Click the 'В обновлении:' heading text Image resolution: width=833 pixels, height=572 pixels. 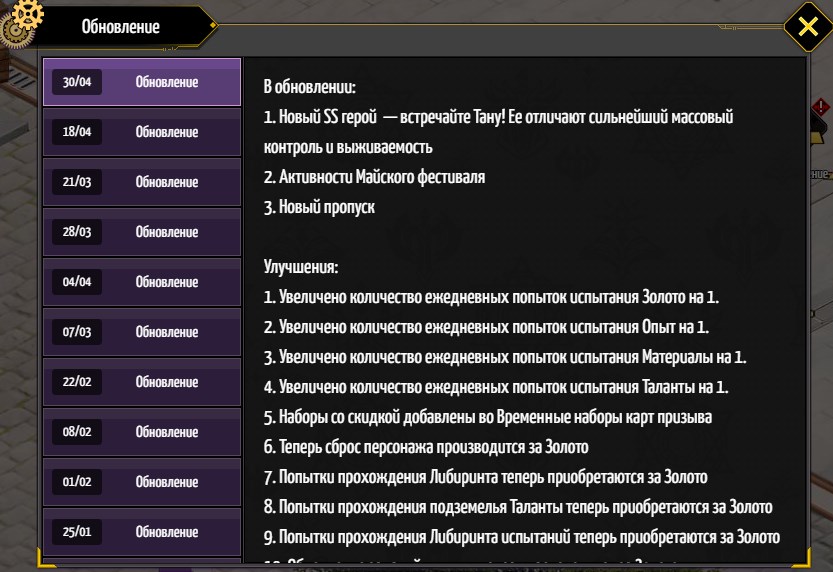pos(310,87)
